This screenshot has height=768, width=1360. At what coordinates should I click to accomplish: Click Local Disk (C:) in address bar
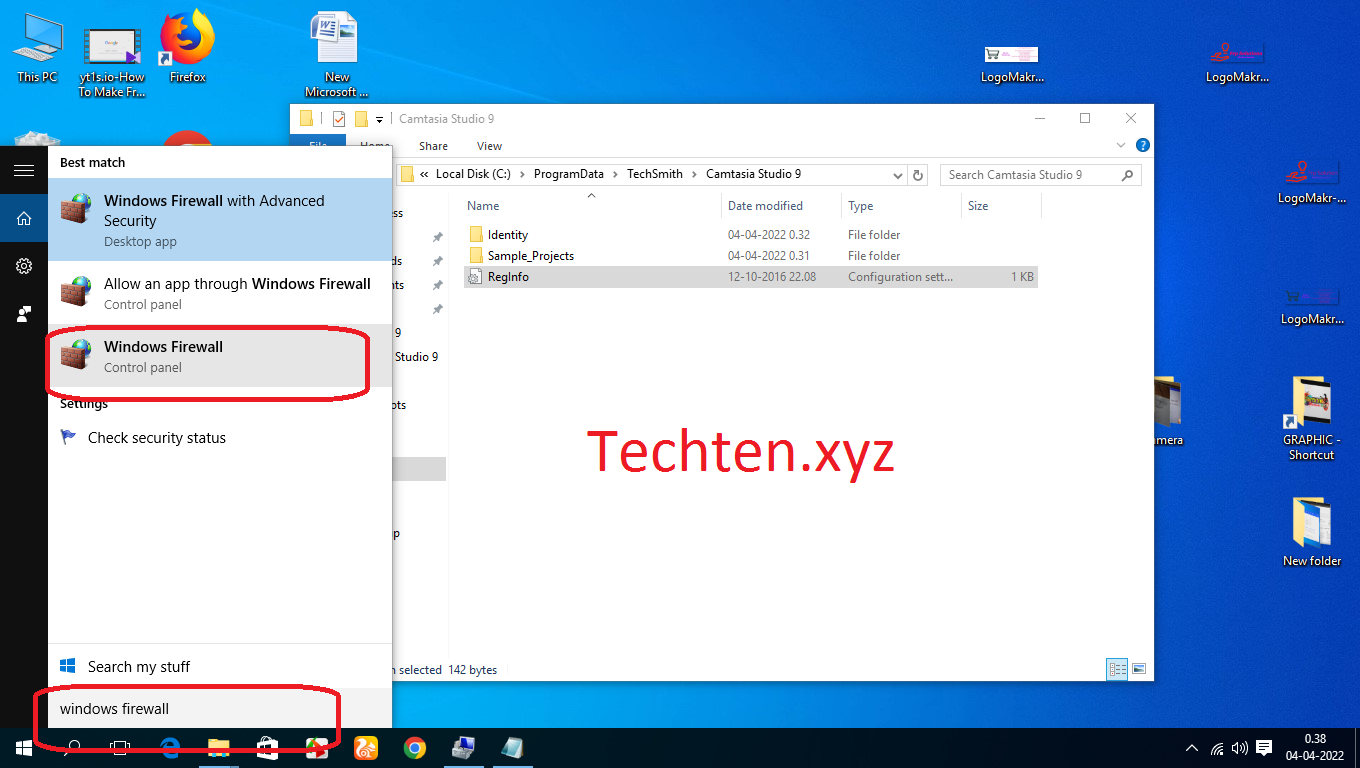tap(472, 174)
